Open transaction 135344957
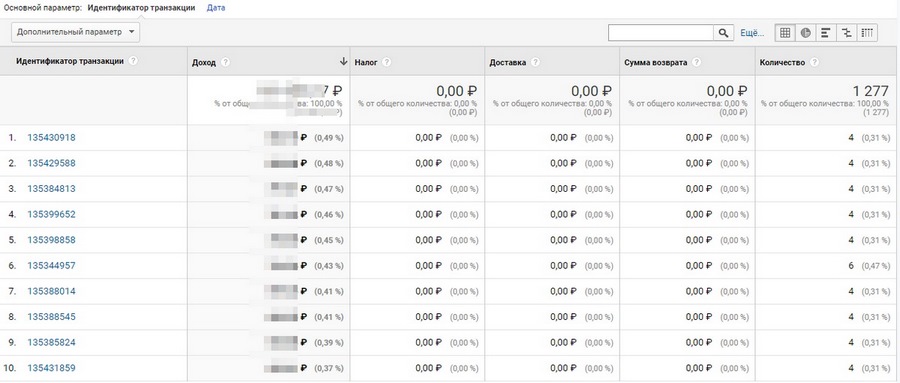The width and height of the screenshot is (900, 383). point(51,266)
